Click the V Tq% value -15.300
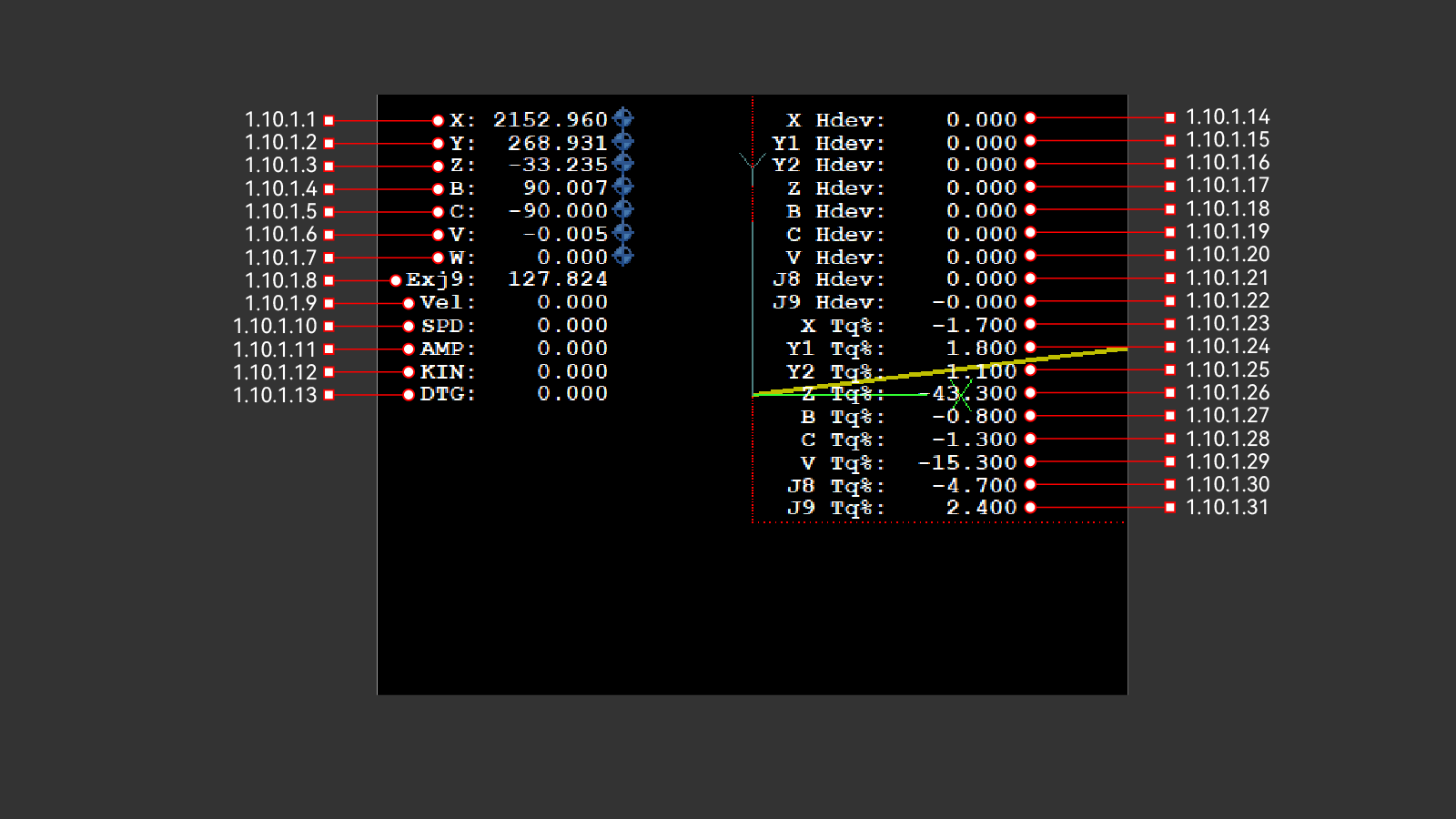The image size is (1456, 819). coord(966,463)
